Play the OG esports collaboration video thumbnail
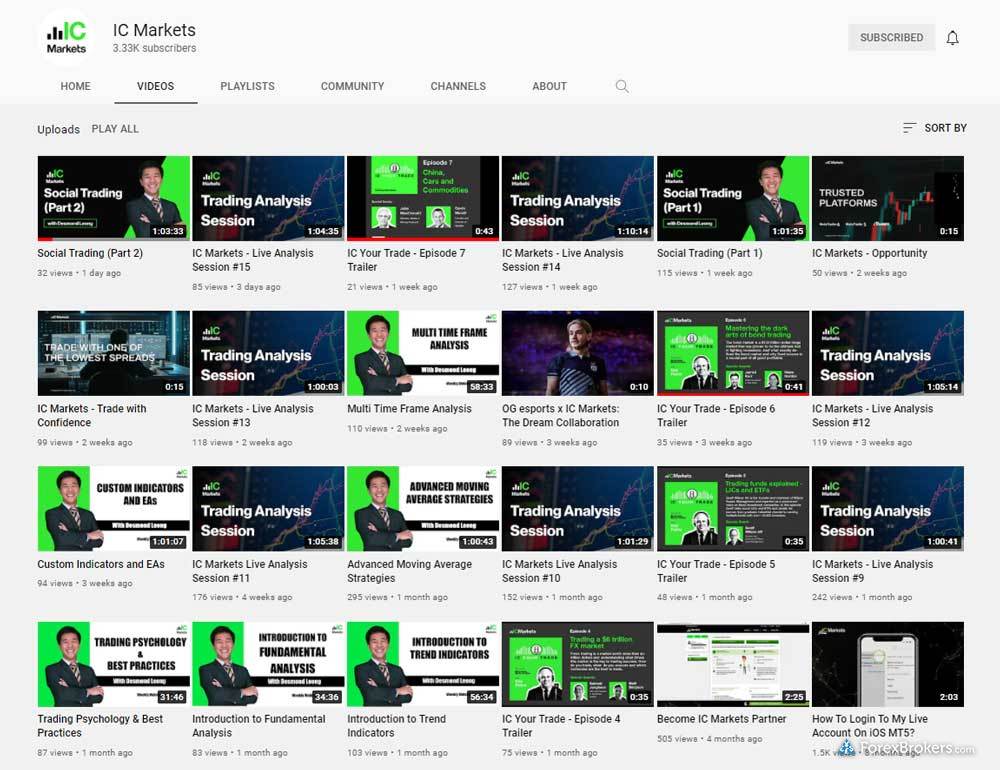The width and height of the screenshot is (1000, 770). [577, 353]
